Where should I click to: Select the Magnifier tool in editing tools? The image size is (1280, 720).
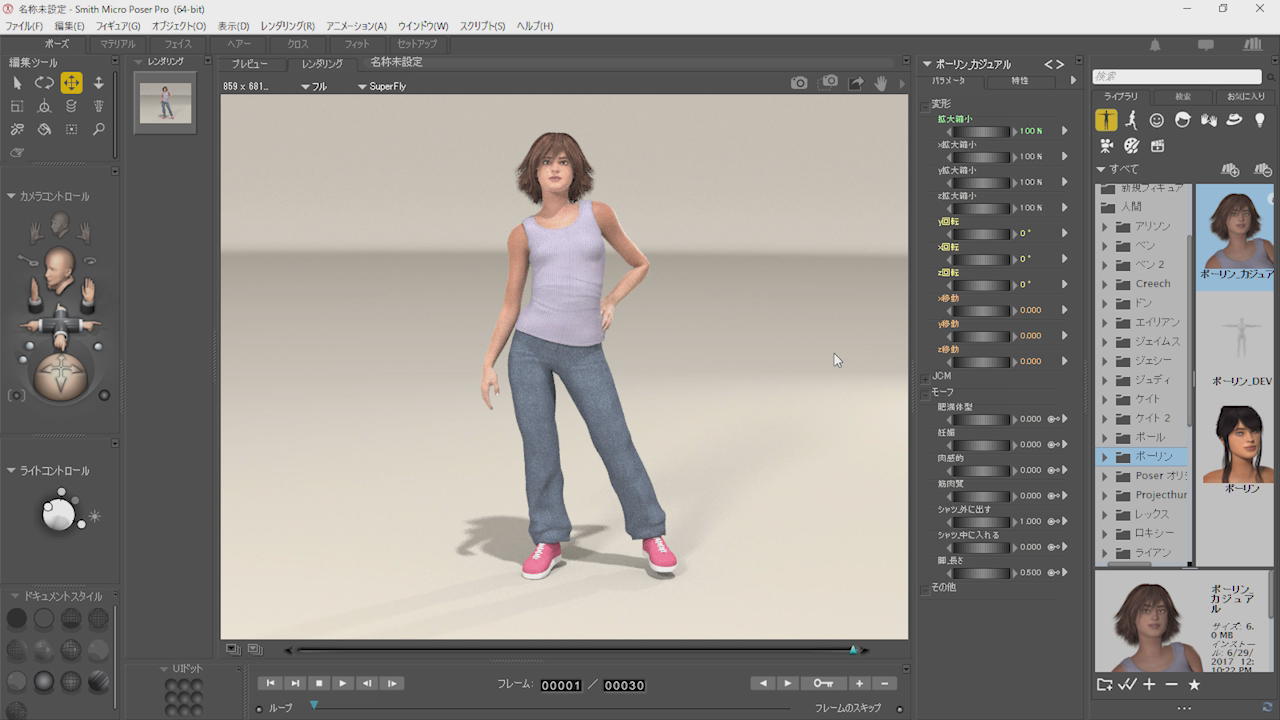(98, 129)
